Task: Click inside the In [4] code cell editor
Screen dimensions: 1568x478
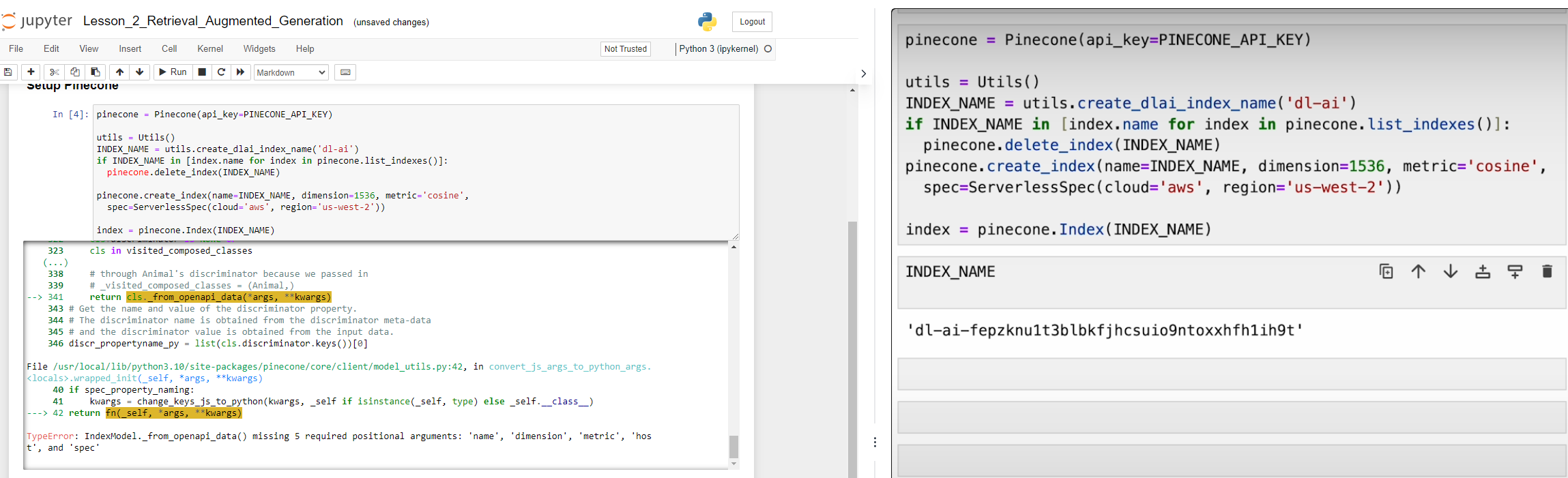Action: [416, 172]
